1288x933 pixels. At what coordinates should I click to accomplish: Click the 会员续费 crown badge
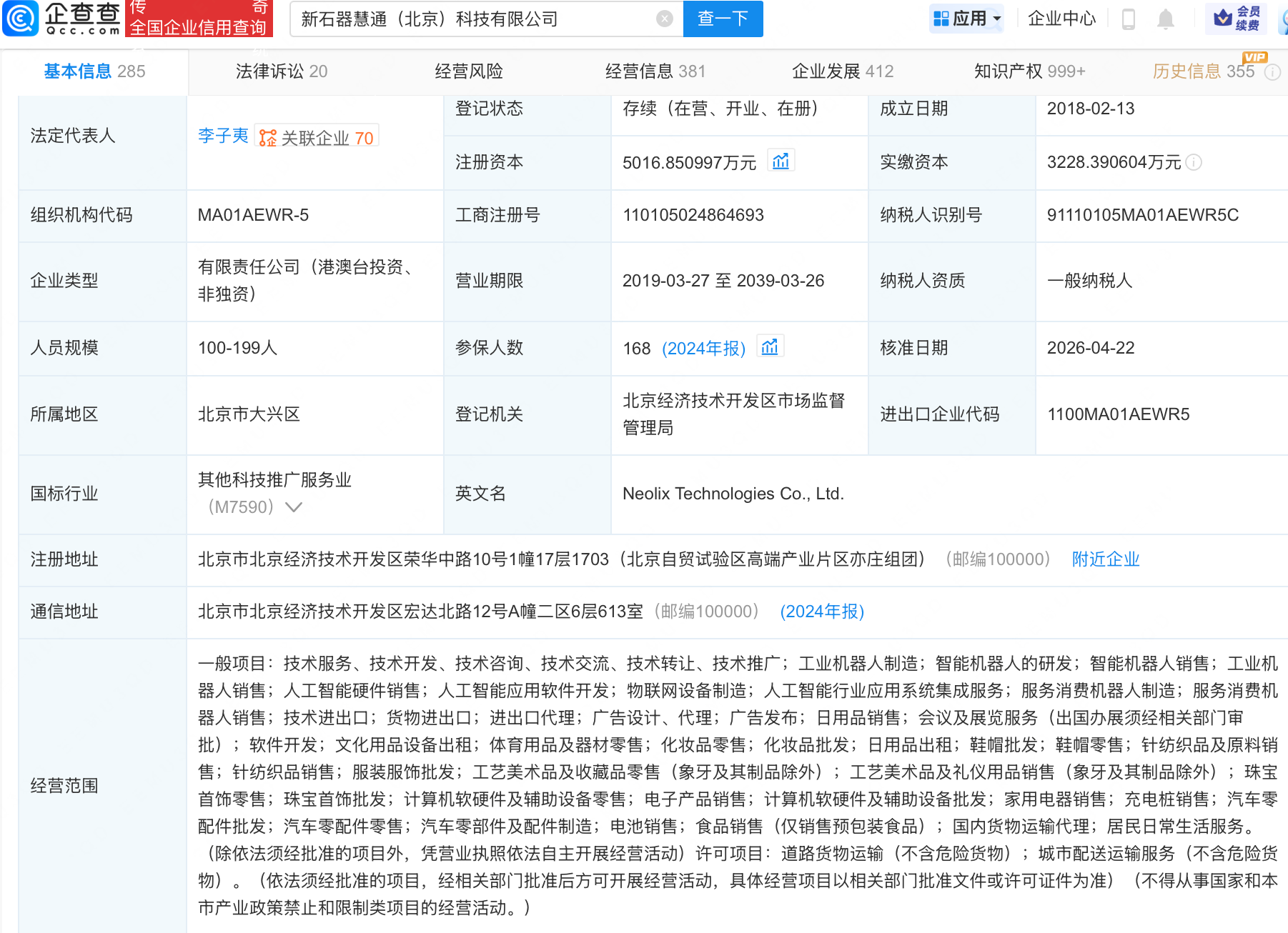coord(1236,19)
